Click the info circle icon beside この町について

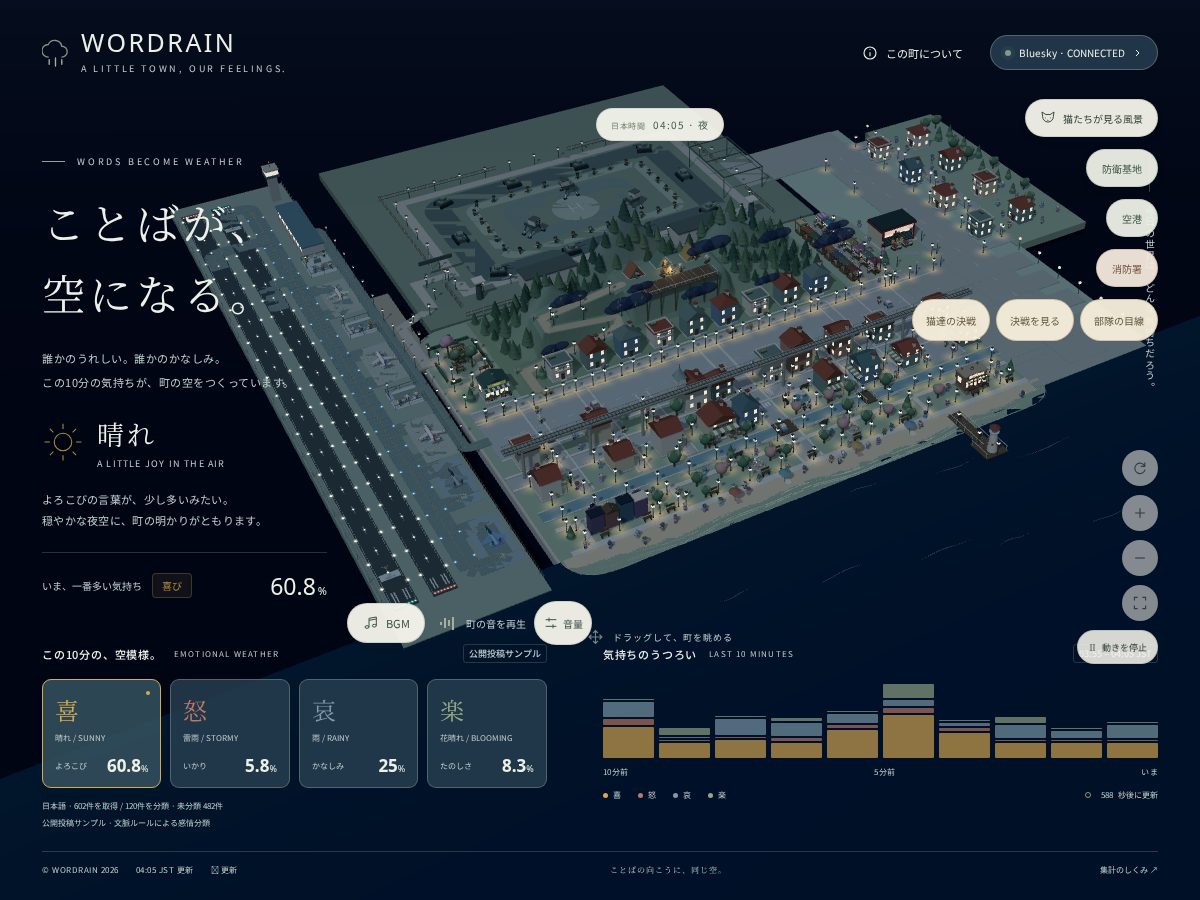coord(870,53)
